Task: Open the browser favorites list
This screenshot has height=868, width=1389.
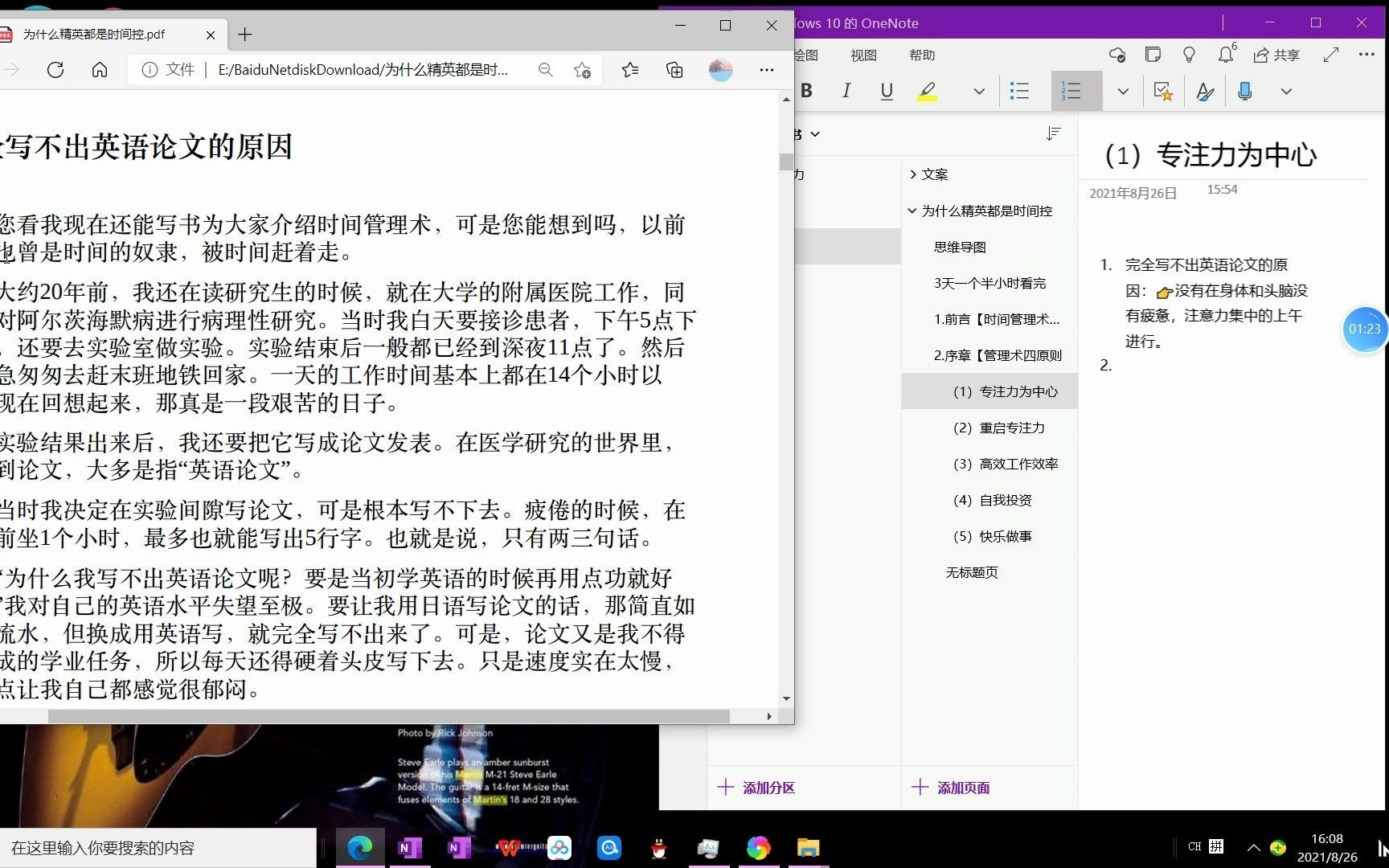Action: [631, 70]
